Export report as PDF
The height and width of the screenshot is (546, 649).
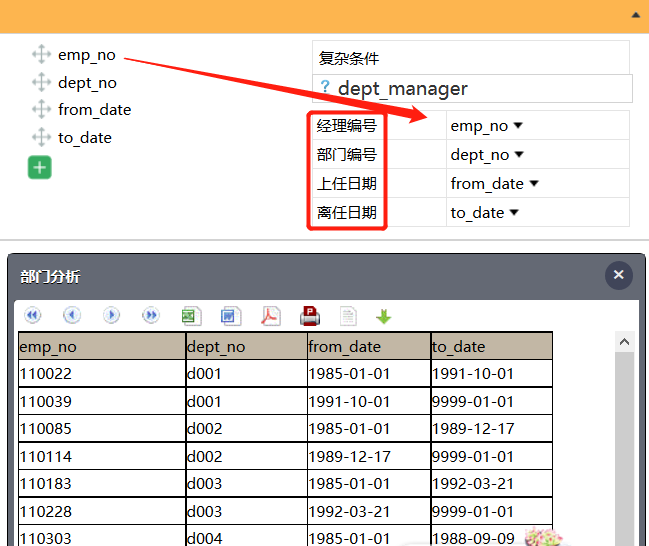[271, 316]
